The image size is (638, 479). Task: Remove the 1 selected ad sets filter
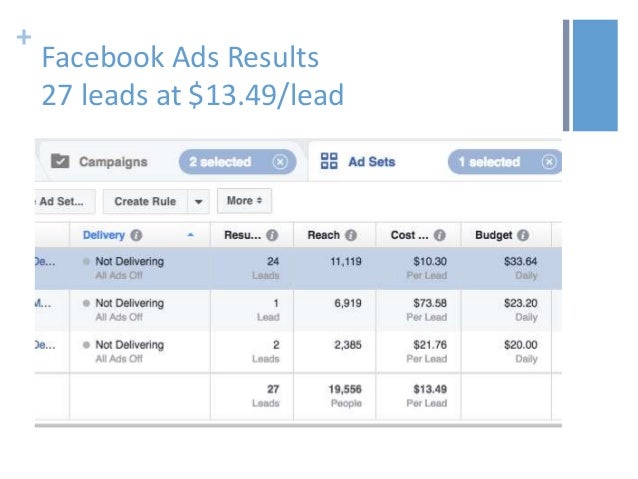pos(549,162)
